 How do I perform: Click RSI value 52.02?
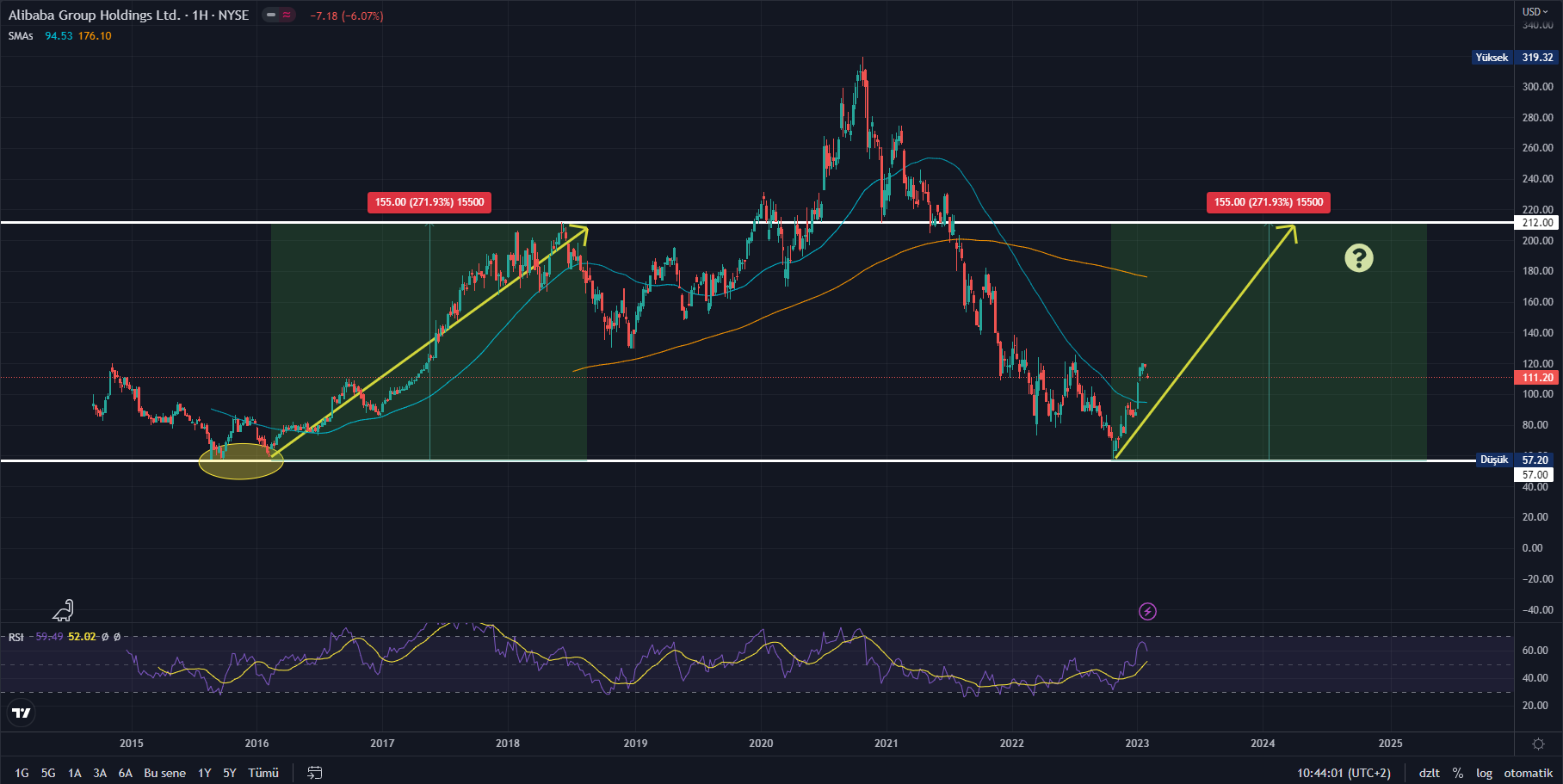pos(82,637)
